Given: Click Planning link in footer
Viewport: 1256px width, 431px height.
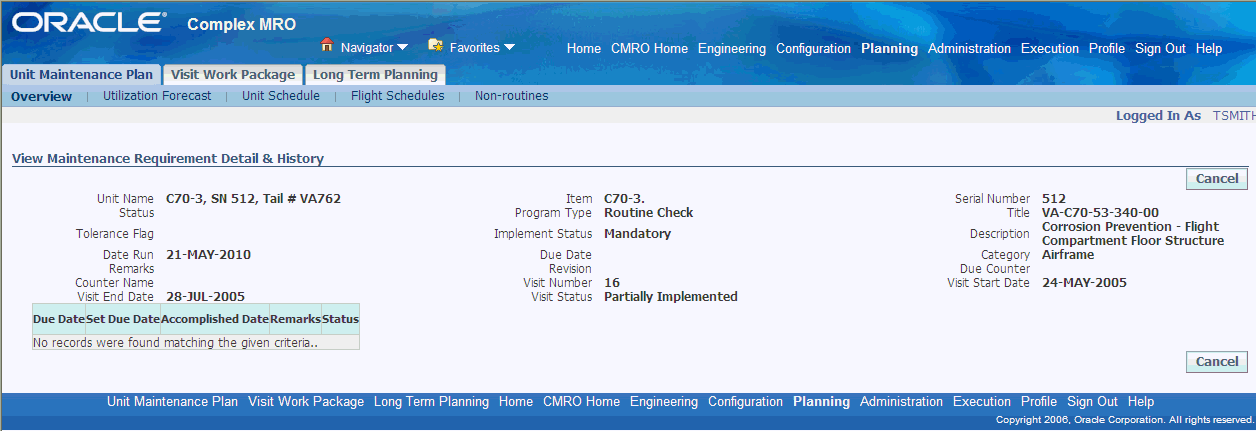Looking at the screenshot, I should pos(821,402).
